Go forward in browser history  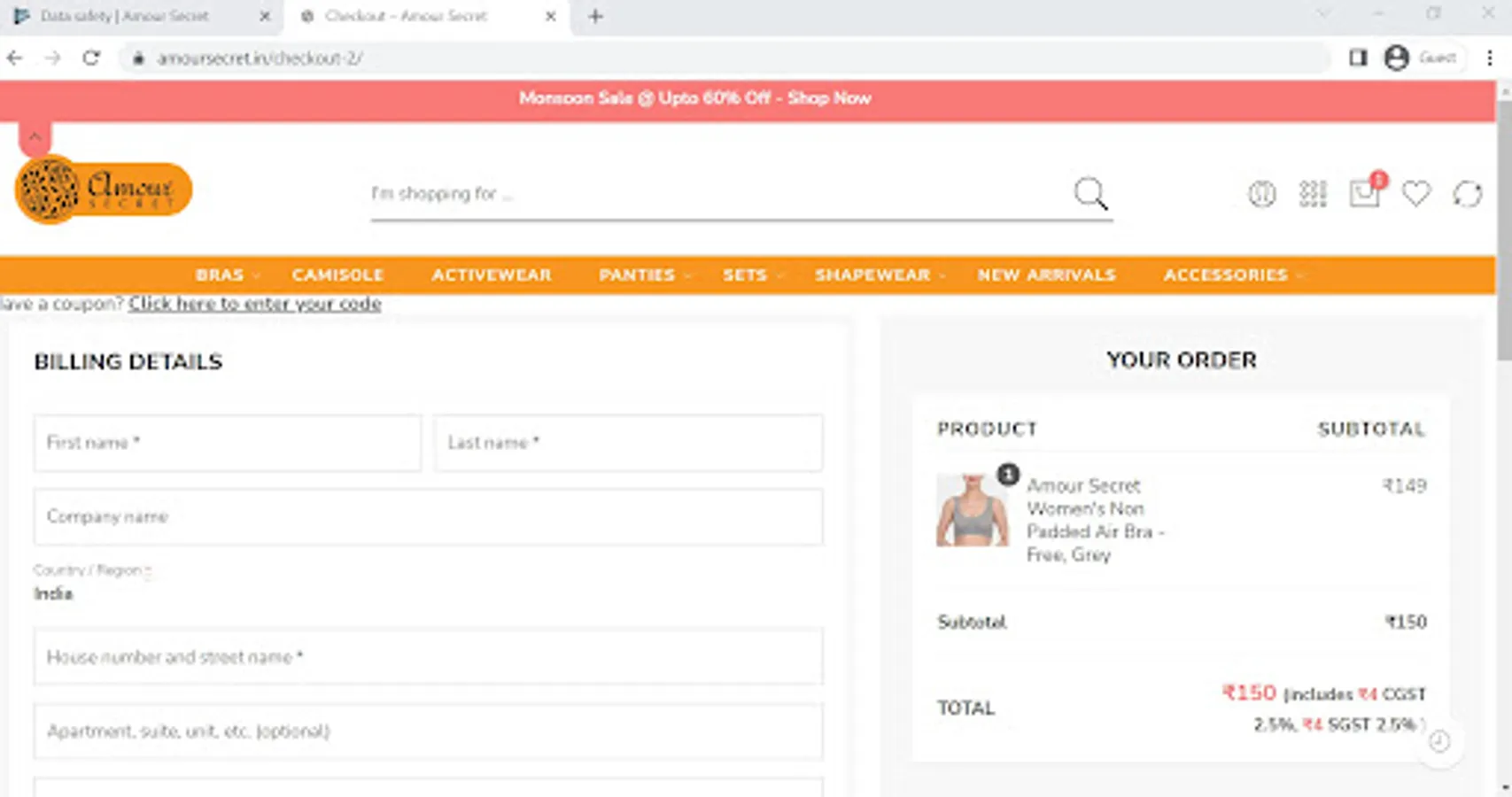pos(53,58)
